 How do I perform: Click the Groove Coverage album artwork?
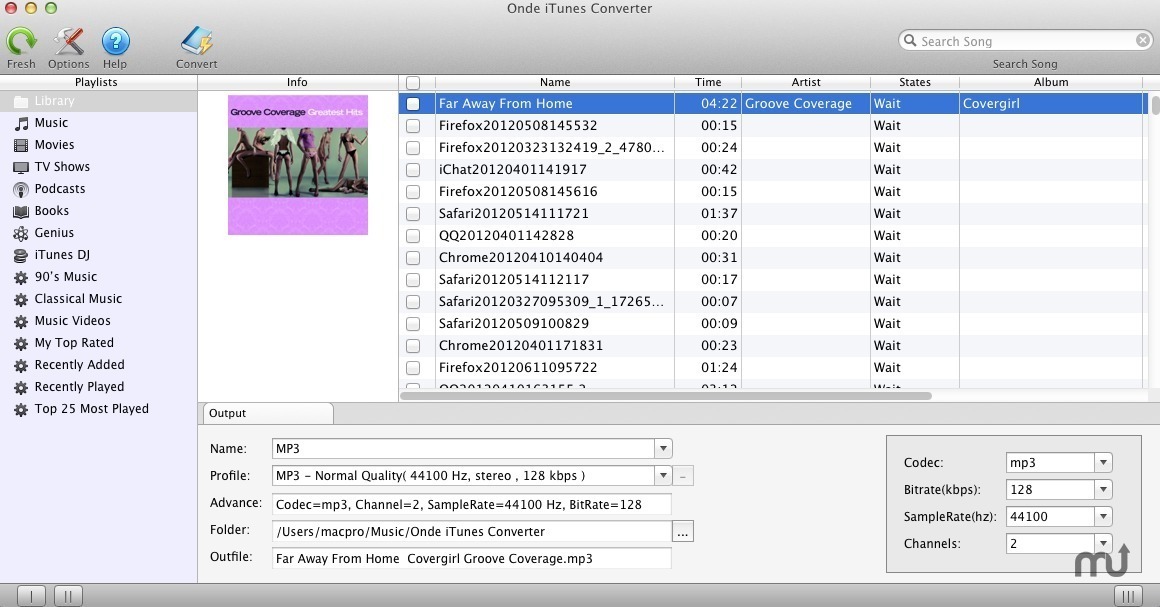pyautogui.click(x=298, y=165)
